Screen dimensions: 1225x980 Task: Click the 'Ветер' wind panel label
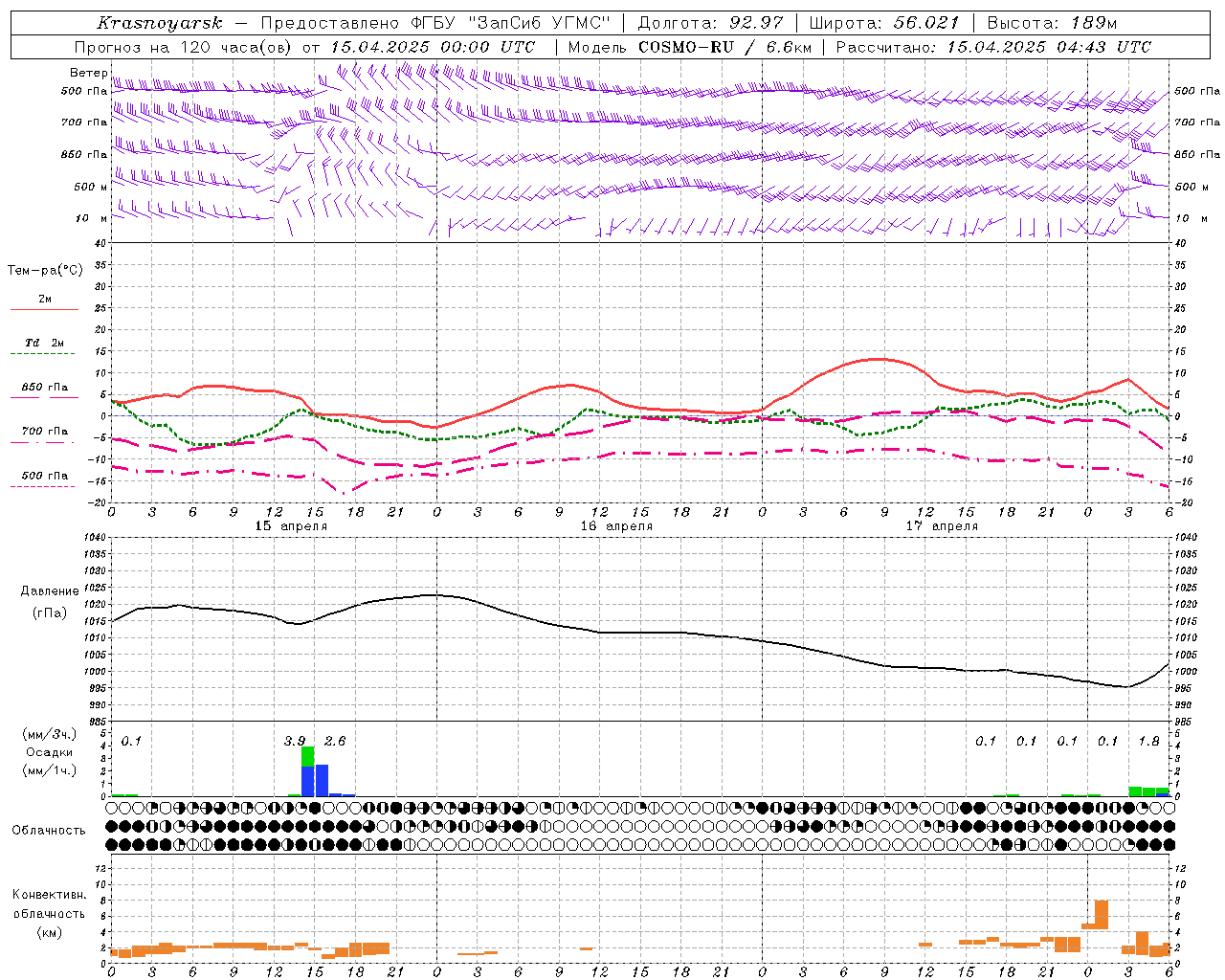pos(88,73)
